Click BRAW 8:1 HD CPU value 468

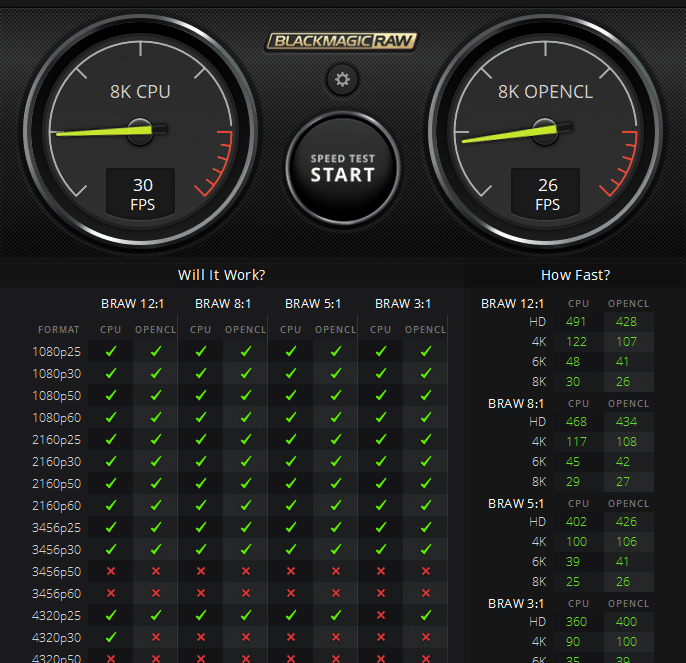(x=576, y=422)
